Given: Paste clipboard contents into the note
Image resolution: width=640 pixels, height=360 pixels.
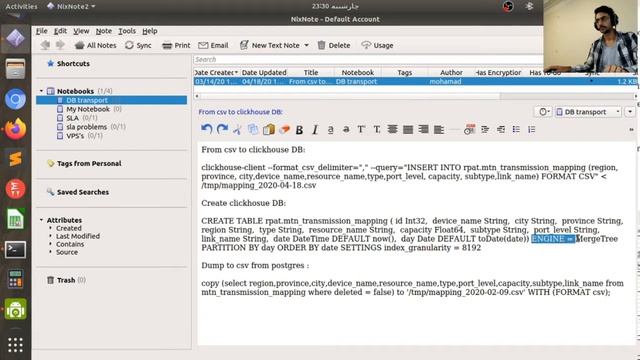Looking at the screenshot, I should pyautogui.click(x=269, y=129).
